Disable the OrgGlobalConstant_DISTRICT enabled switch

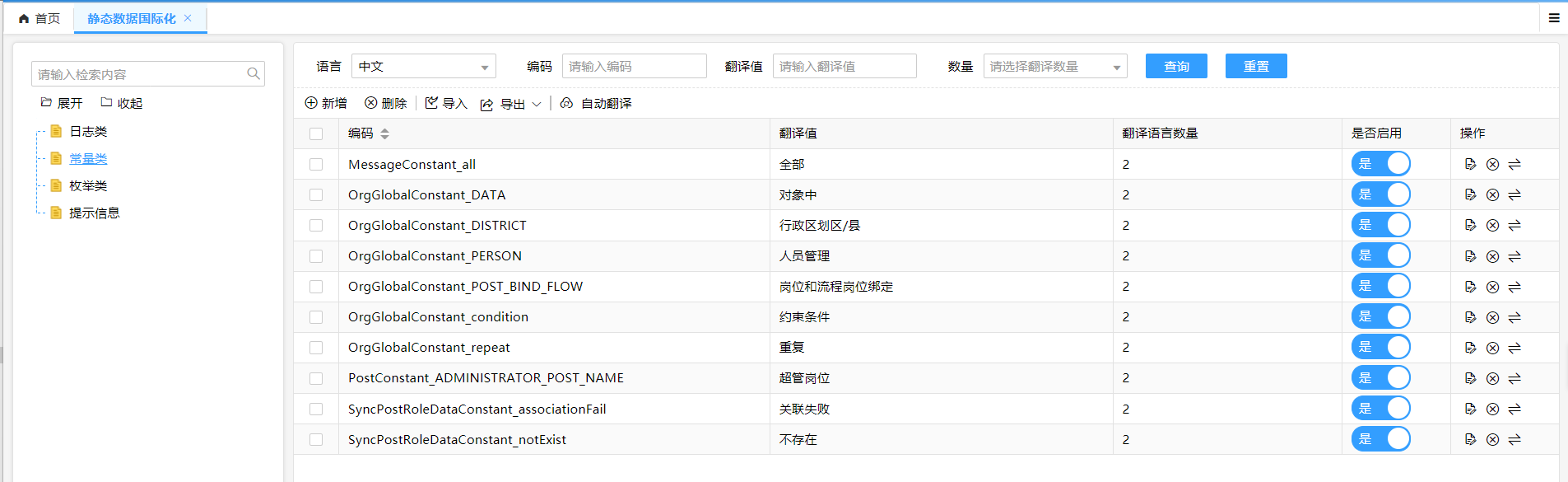click(x=1380, y=225)
